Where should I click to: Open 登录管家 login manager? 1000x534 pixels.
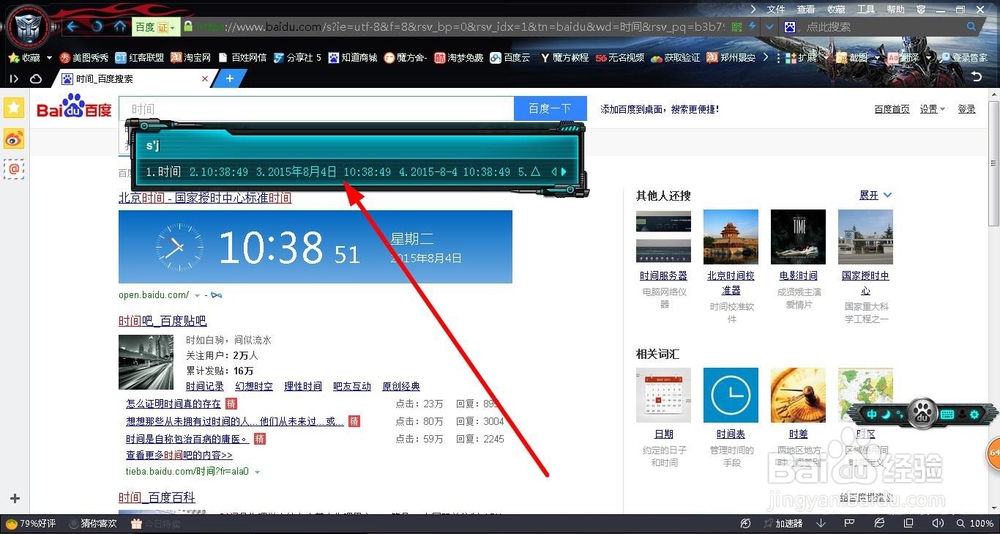pos(964,57)
